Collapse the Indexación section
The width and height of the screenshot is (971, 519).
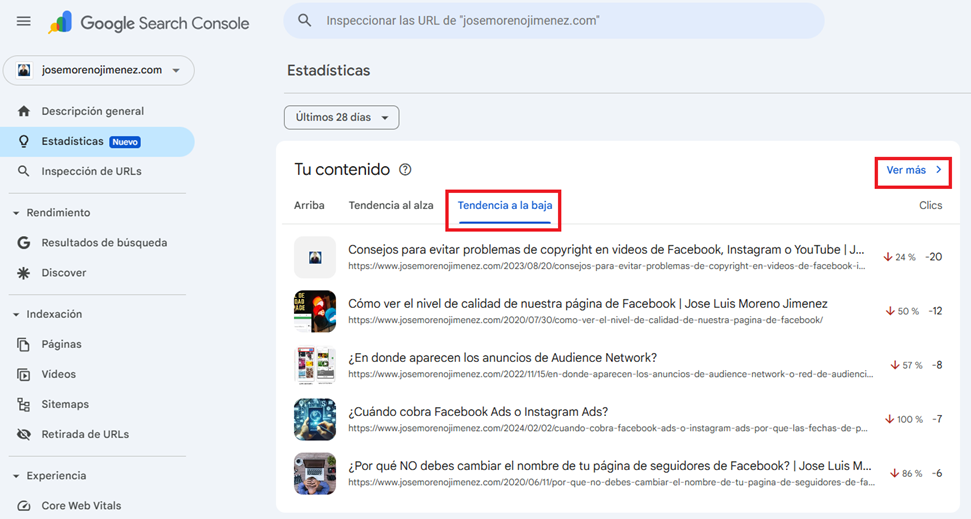click(x=16, y=314)
